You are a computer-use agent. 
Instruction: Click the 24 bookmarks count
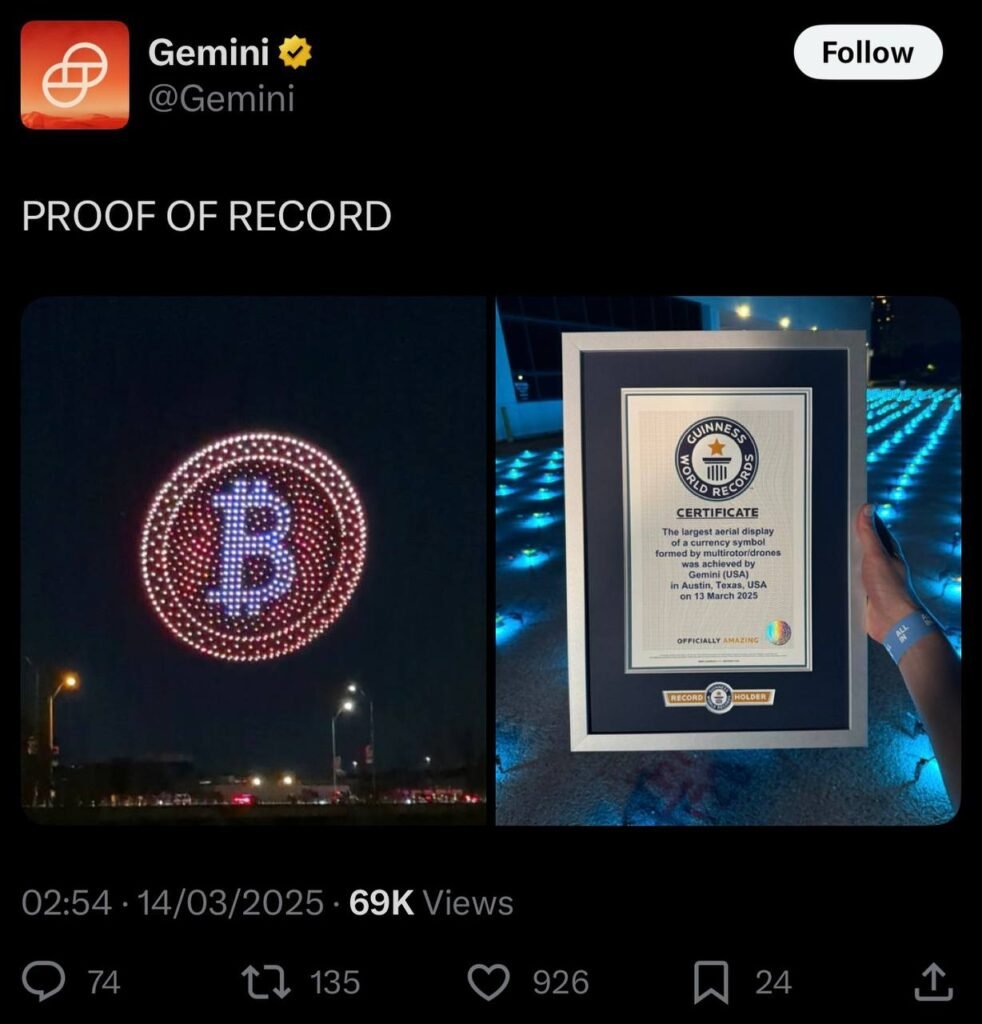[773, 982]
